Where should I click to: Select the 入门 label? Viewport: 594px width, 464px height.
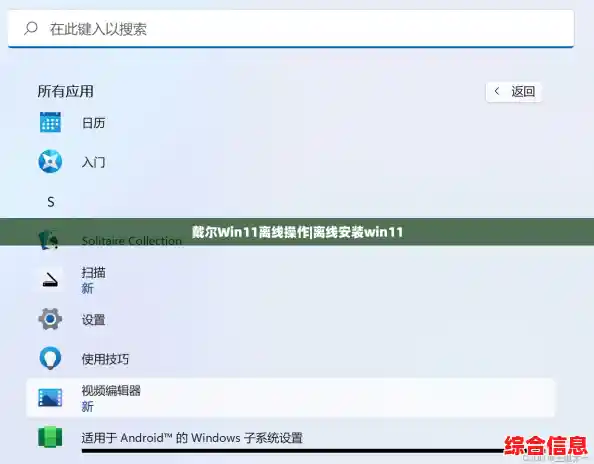coord(93,162)
